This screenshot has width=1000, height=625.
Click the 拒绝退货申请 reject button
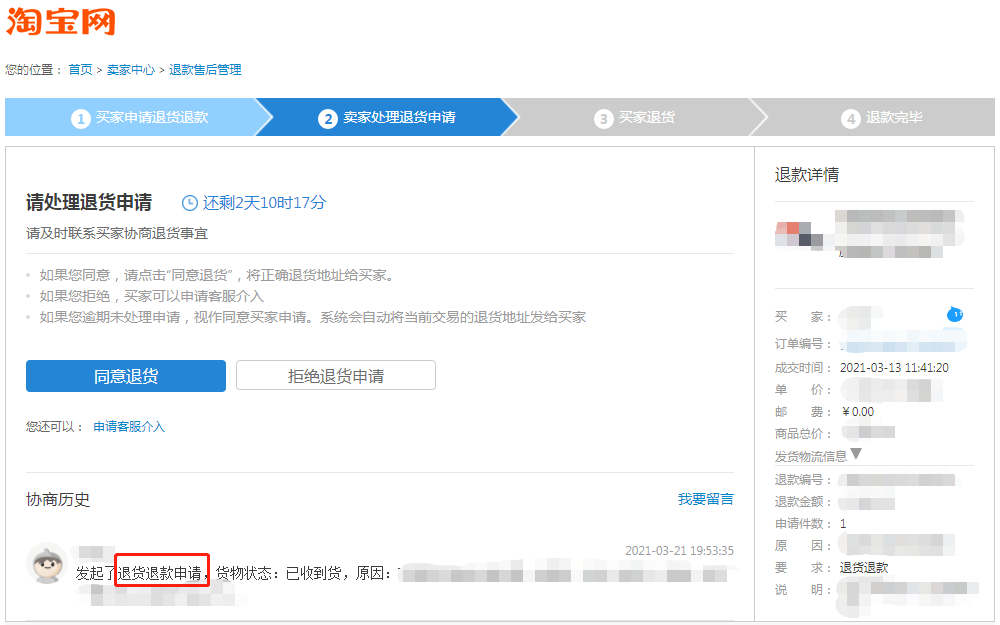coord(335,375)
